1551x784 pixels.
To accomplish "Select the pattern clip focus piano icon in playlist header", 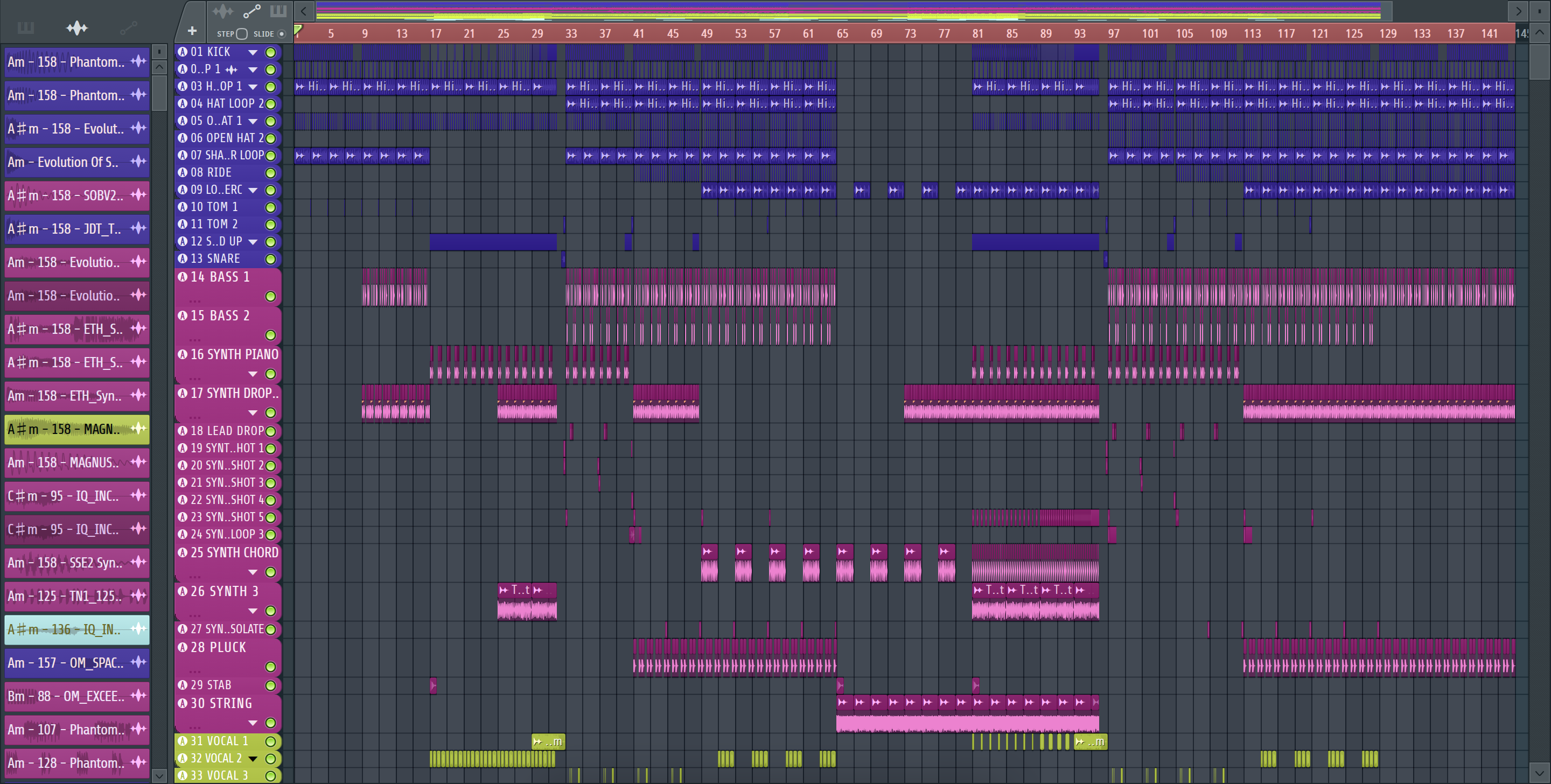I will pos(278,11).
